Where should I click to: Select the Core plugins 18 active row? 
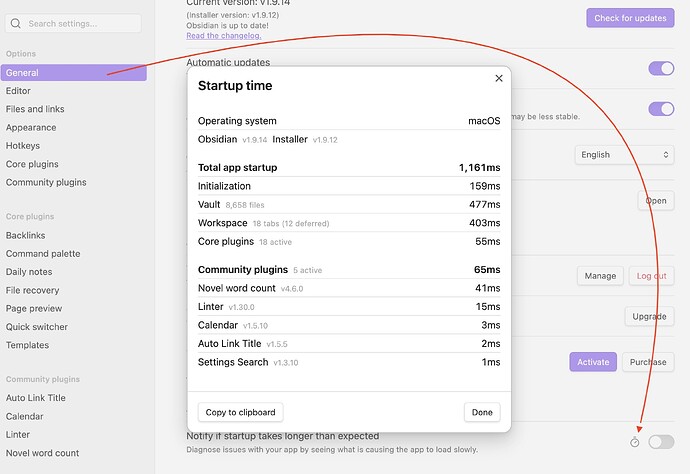[349, 241]
